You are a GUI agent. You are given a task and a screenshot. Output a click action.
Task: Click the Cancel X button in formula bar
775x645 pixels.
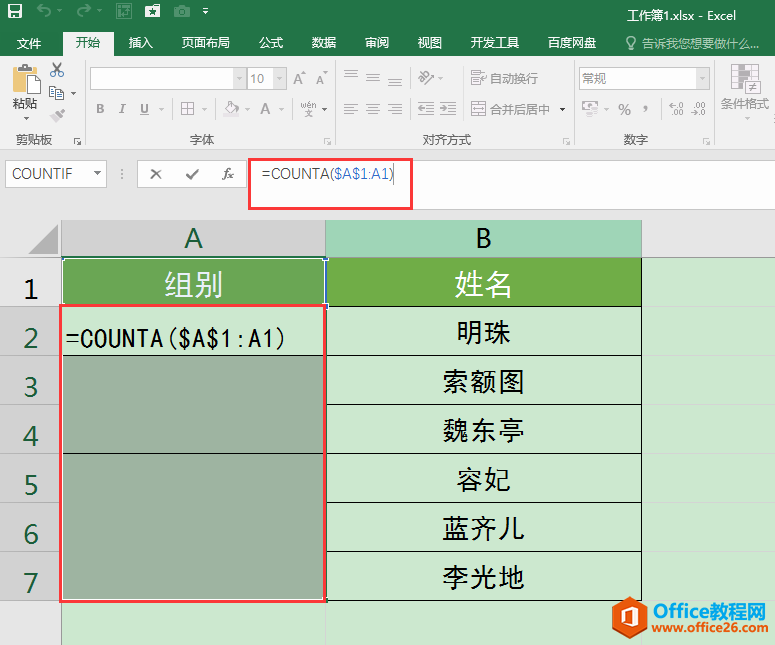[156, 174]
